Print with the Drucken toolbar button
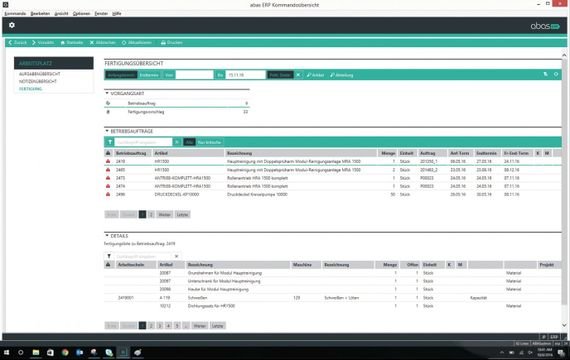Viewport: 570px width, 360px height. 172,43
